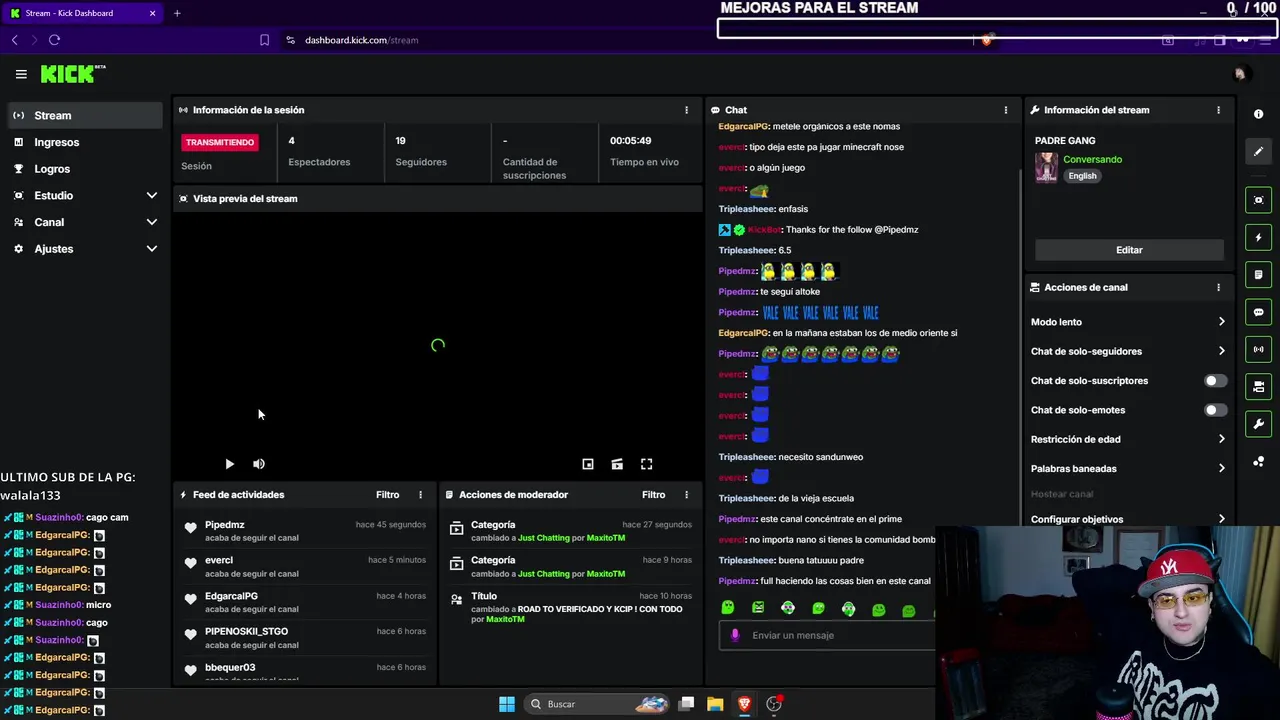Screen dimensions: 1280x720
Task: Click the broadcast signal icon in the right toolbar
Action: pos(1258,349)
